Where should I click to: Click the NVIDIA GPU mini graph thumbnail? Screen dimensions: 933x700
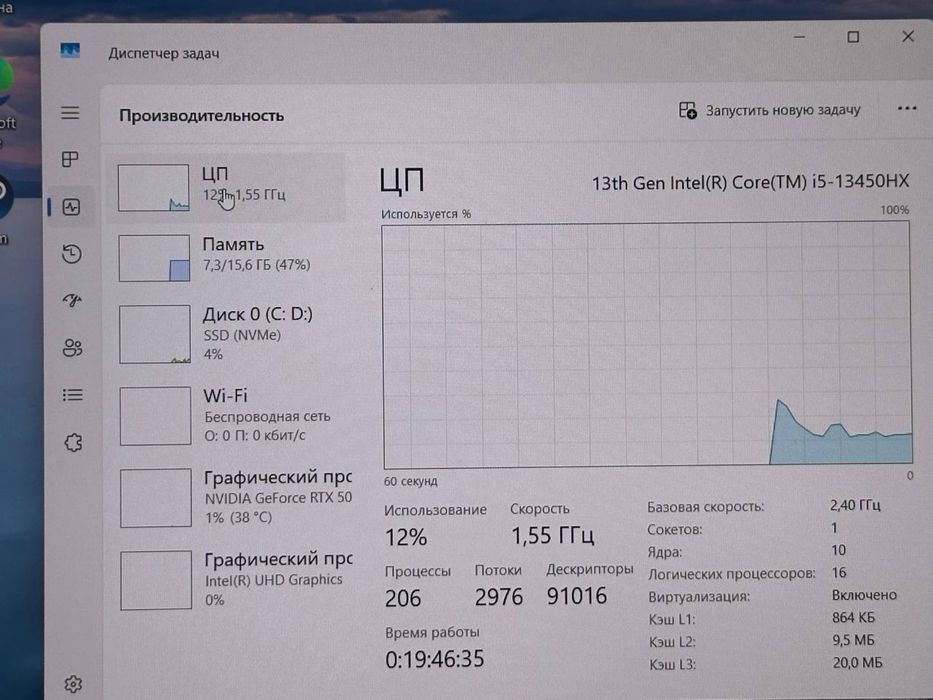(156, 498)
